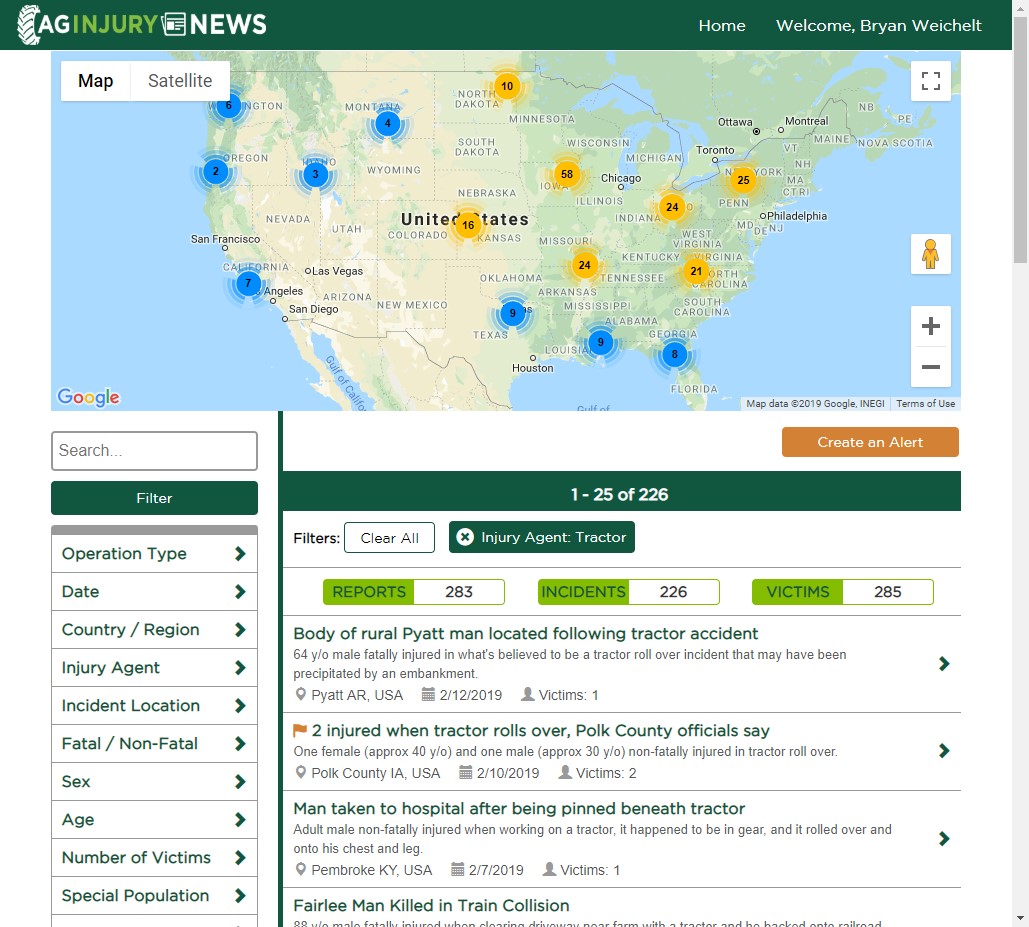Expand the Fatal / Non-Fatal filter
The height and width of the screenshot is (927, 1029).
tap(154, 744)
